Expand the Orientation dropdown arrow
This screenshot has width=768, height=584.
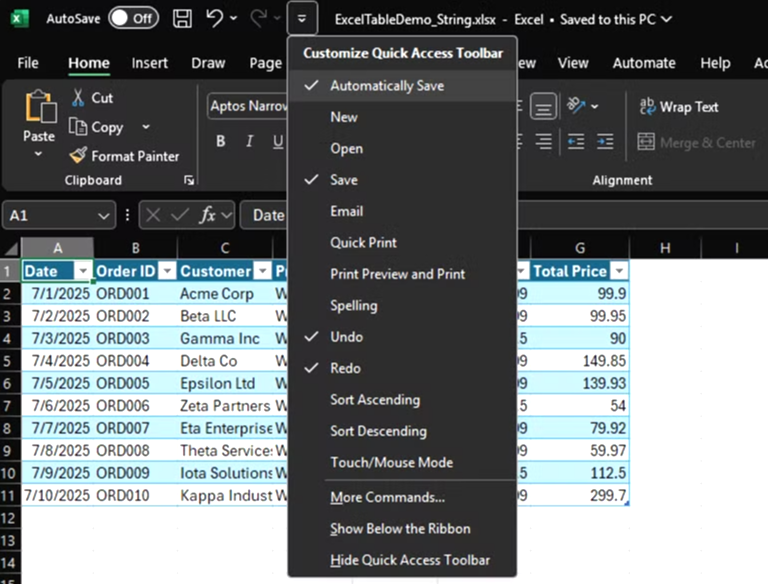pyautogui.click(x=595, y=106)
